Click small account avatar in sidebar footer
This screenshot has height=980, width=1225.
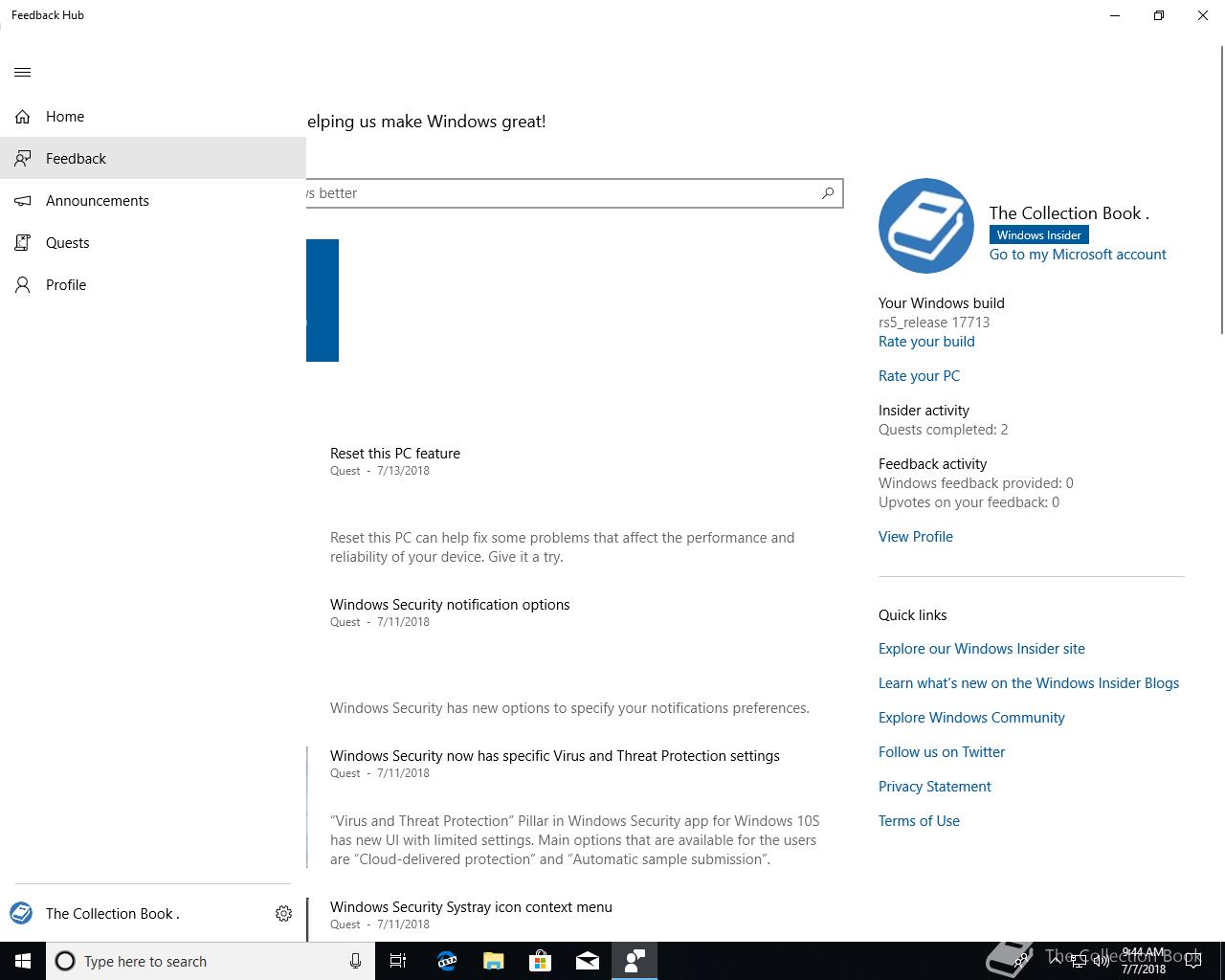[x=21, y=913]
